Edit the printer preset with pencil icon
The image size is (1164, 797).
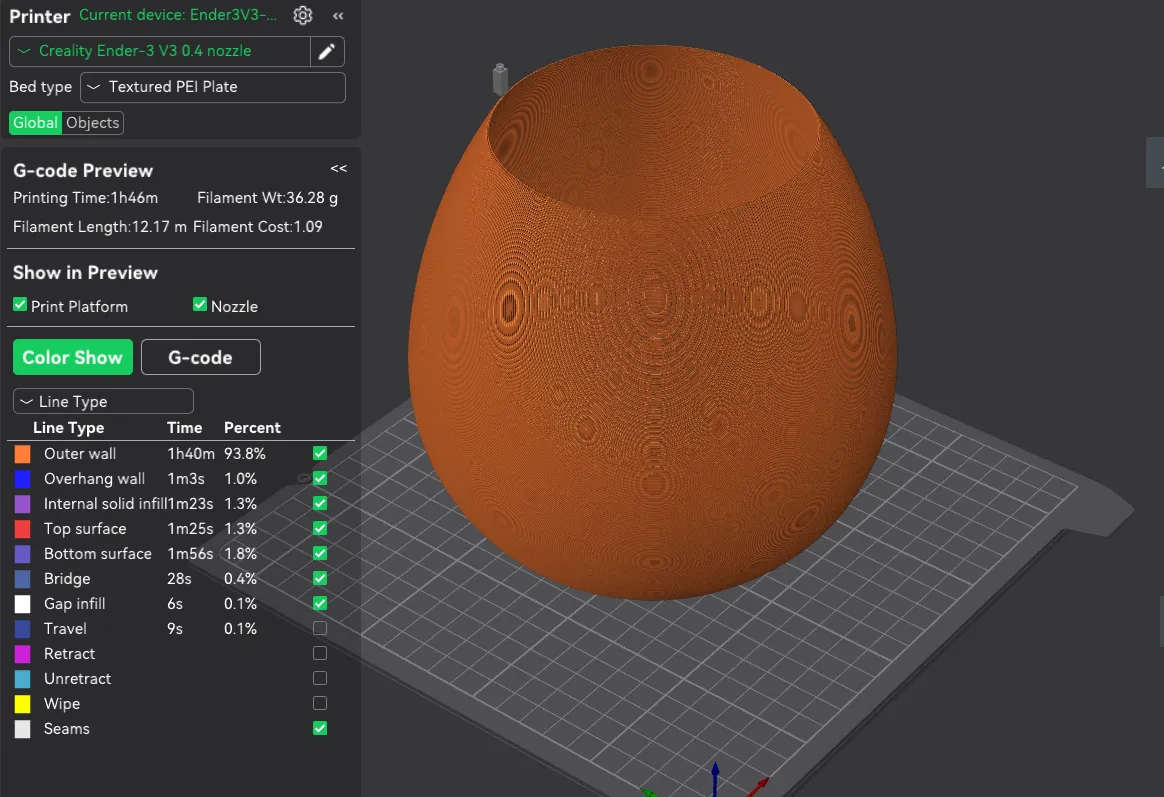[x=327, y=51]
